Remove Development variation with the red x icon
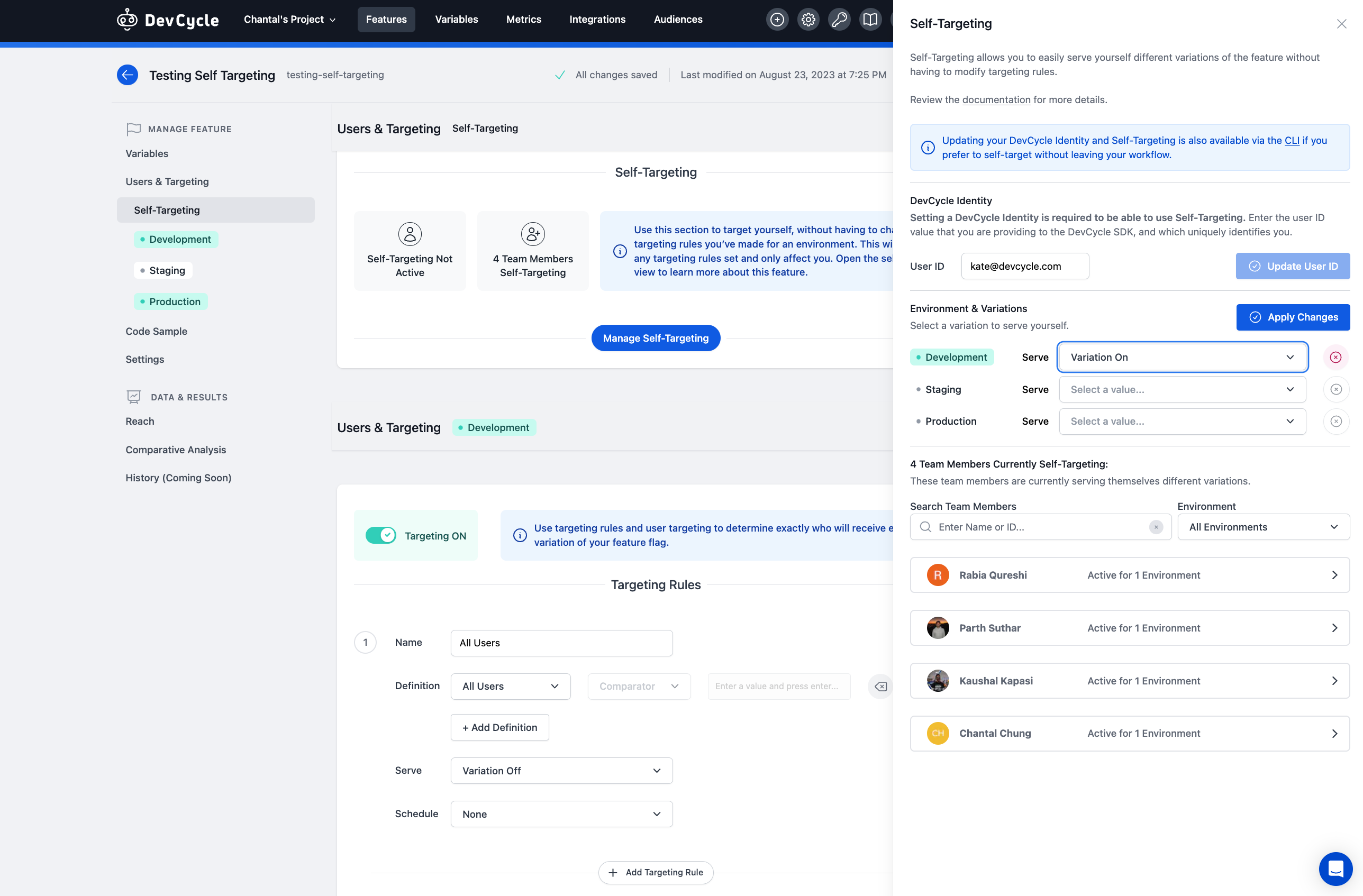The image size is (1363, 896). click(1336, 356)
